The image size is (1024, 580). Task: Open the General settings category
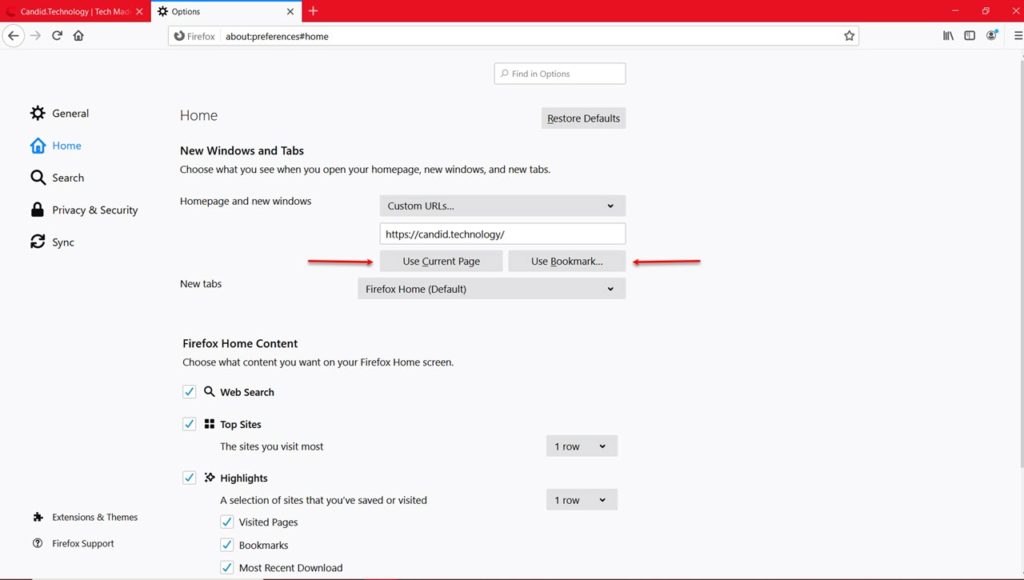59,113
